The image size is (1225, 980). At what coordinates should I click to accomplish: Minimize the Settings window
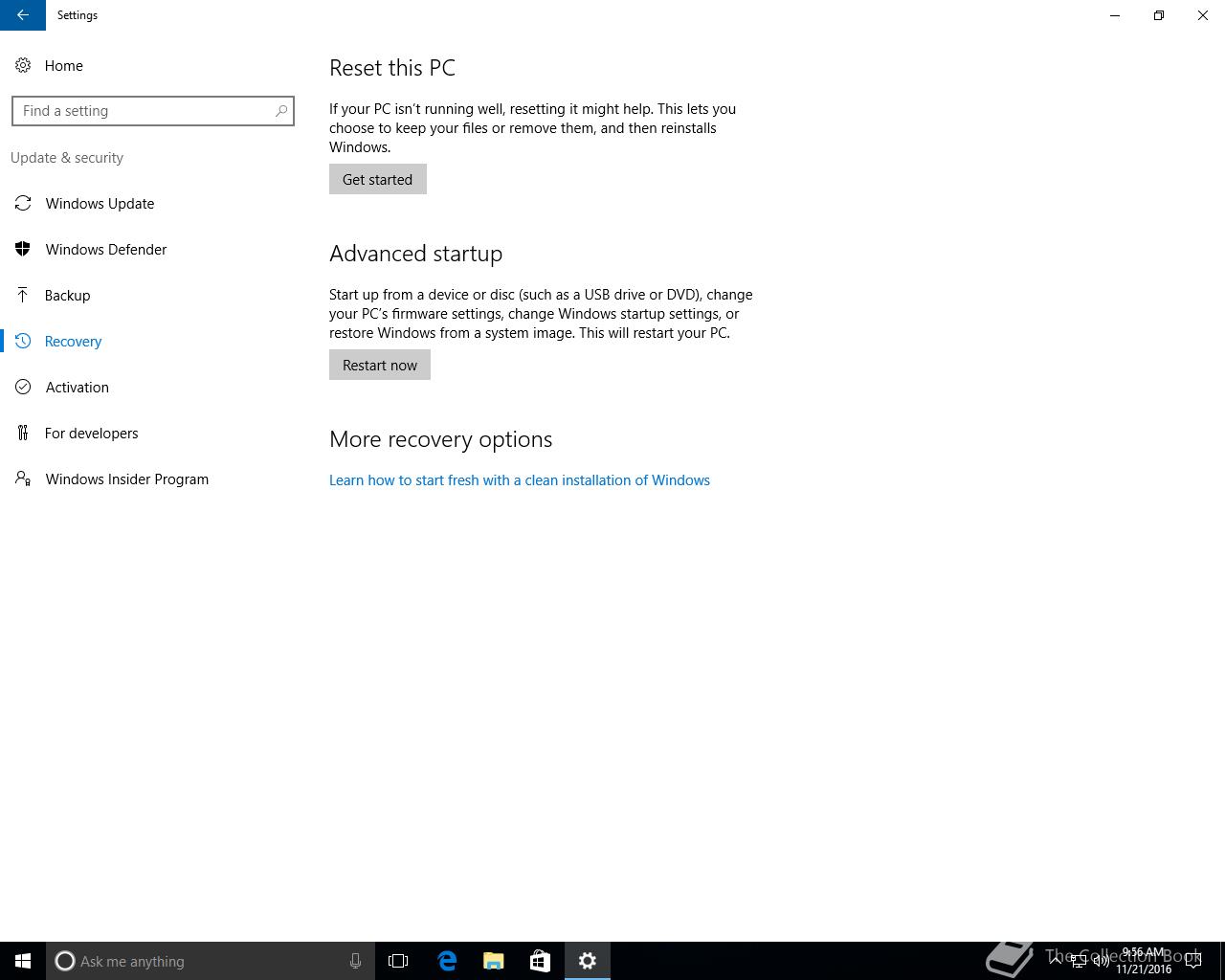click(x=1115, y=15)
